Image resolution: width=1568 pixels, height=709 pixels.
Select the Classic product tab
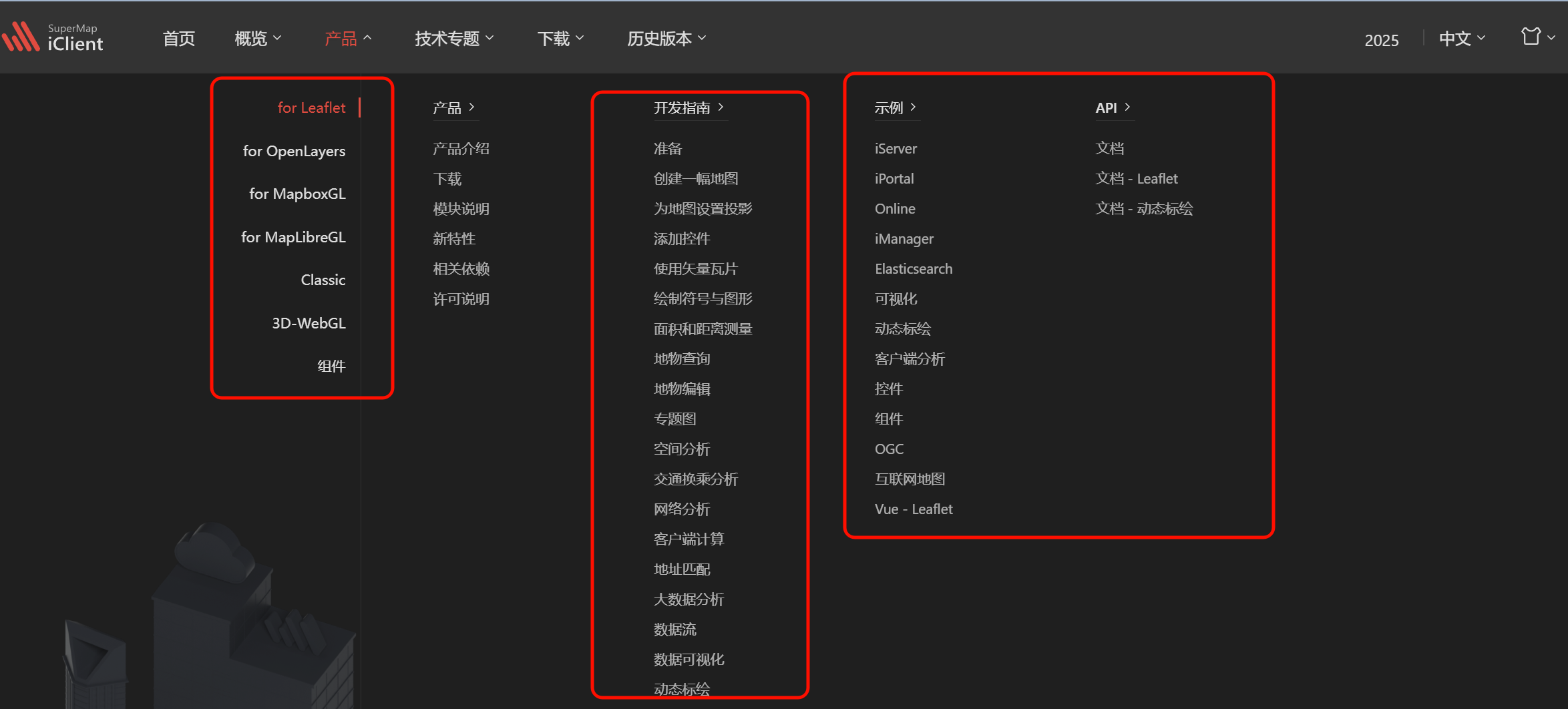click(323, 280)
